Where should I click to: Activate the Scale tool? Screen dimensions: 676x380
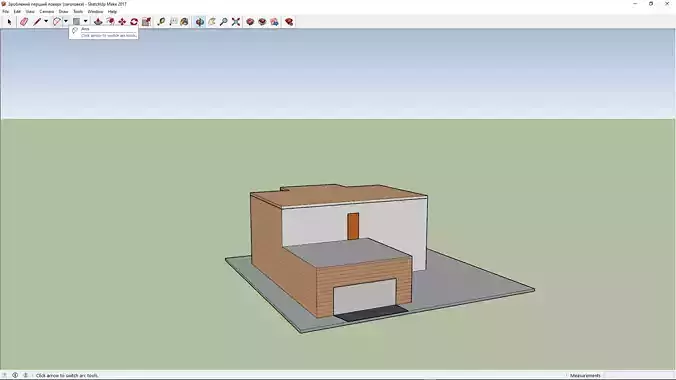[x=147, y=22]
